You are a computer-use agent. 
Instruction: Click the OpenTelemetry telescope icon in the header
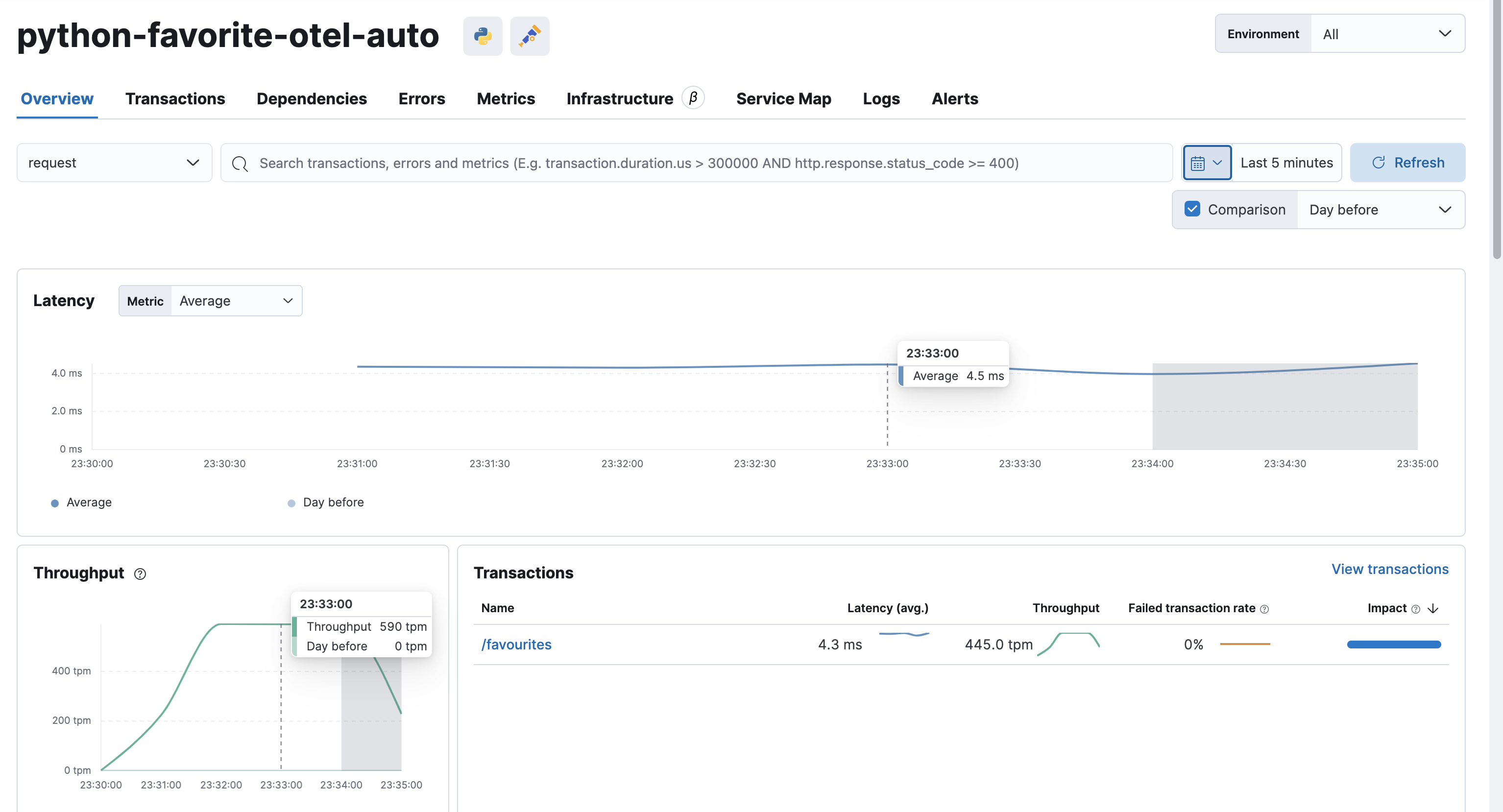530,36
